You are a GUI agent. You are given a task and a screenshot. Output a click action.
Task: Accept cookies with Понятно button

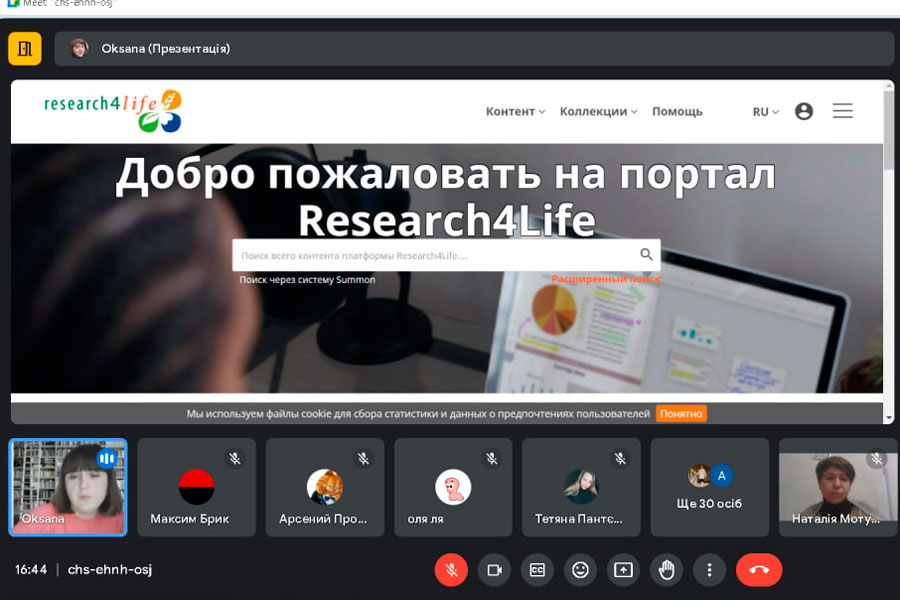681,413
